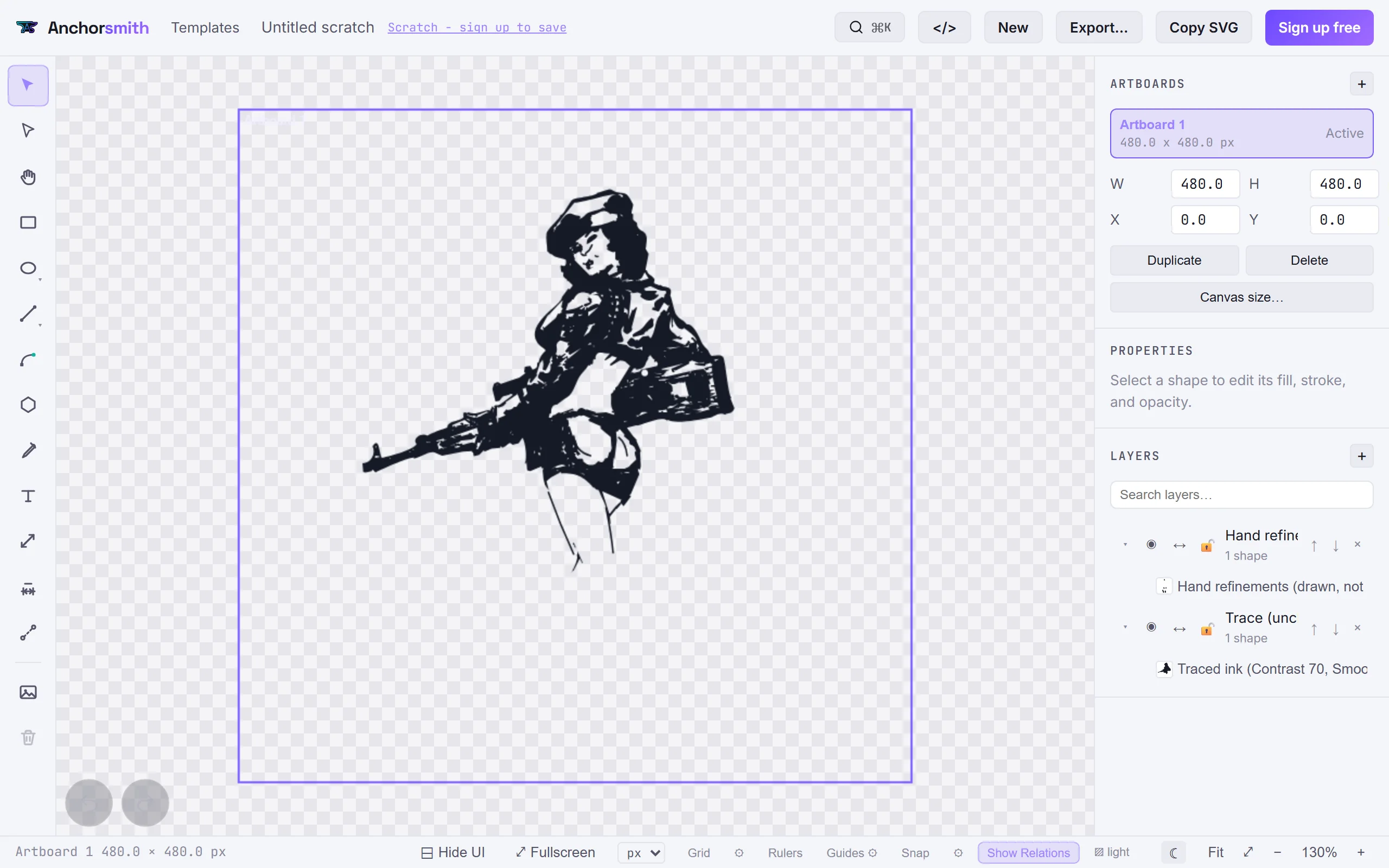Select the Move/Select arrow tool

(x=28, y=86)
